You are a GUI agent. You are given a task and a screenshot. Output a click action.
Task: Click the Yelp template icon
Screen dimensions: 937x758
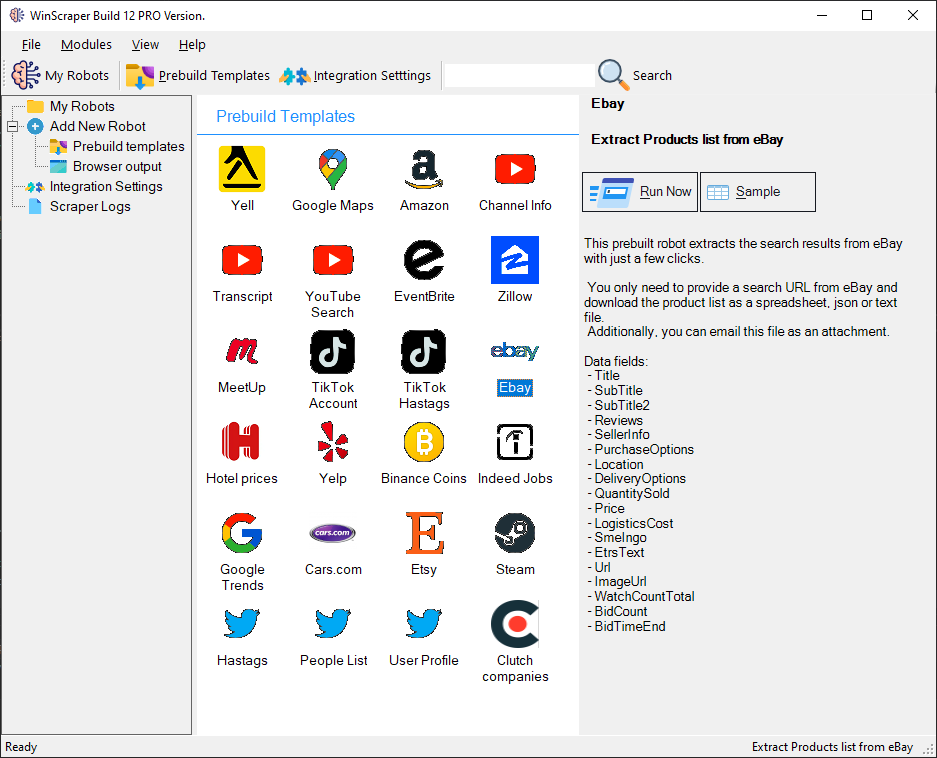(333, 442)
